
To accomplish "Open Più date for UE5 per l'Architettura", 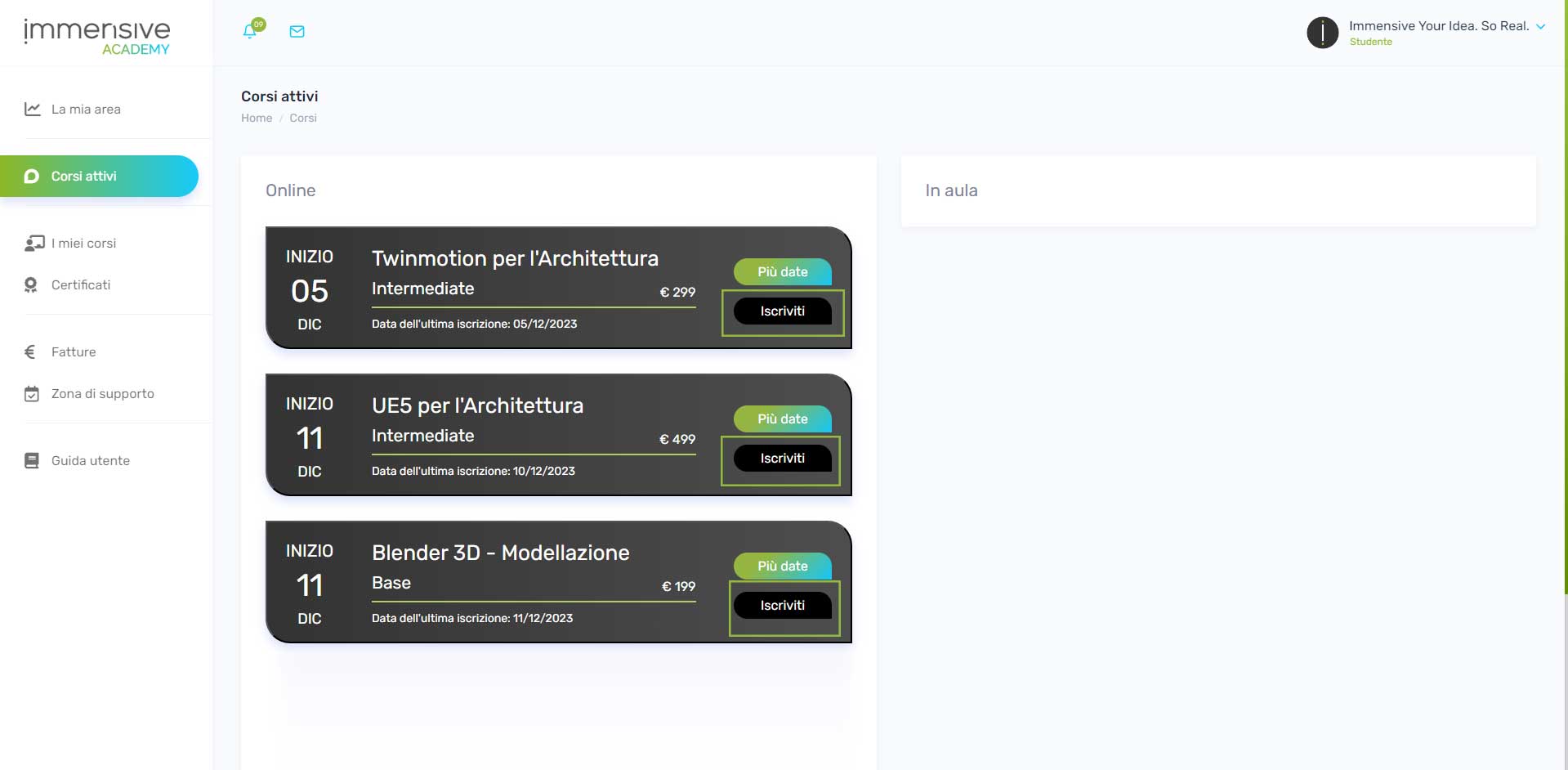I will [782, 419].
